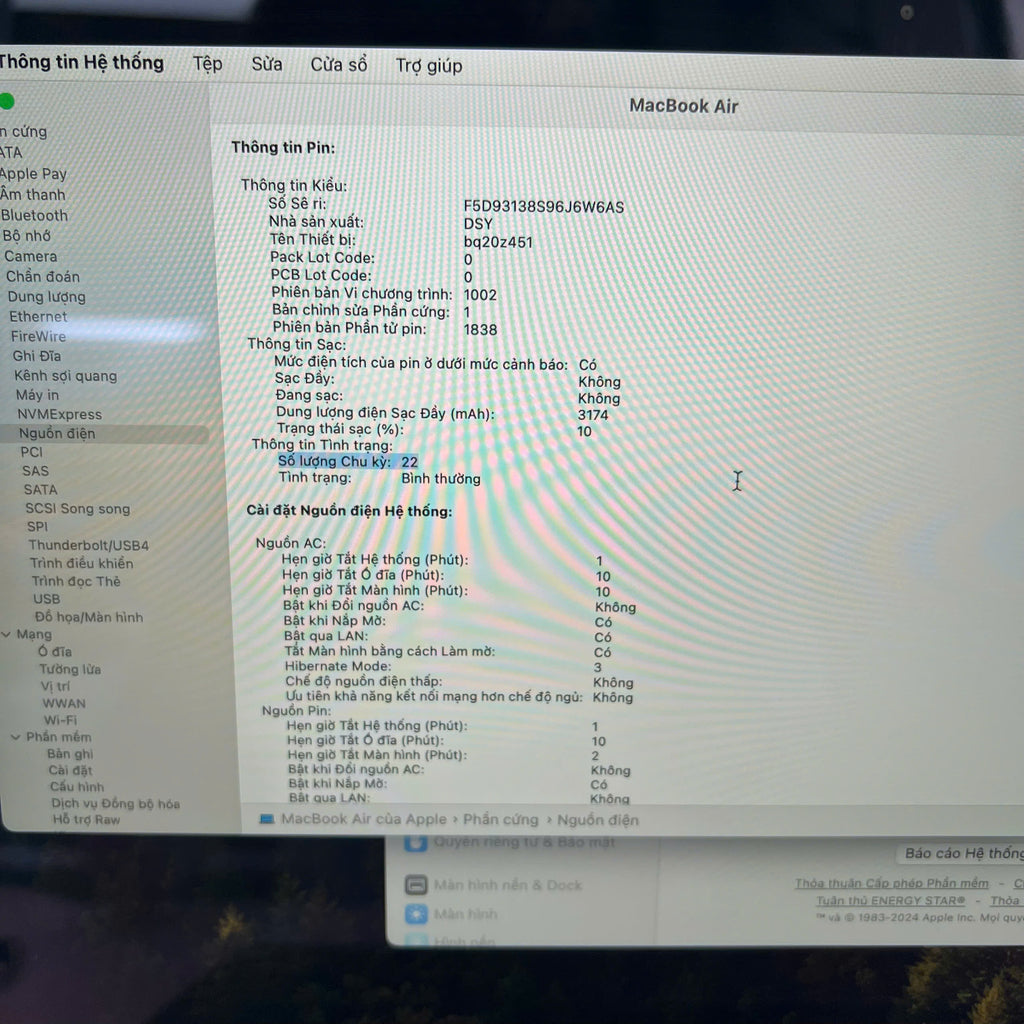Collapse the Phần mềm section chevron
The image size is (1024, 1024).
(16, 737)
